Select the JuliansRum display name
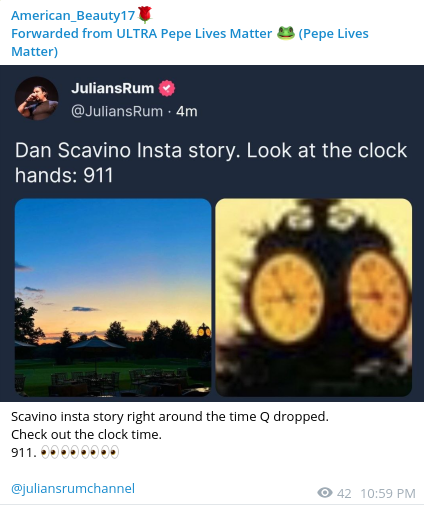Screen dimensions: 424x513 [x=112, y=88]
